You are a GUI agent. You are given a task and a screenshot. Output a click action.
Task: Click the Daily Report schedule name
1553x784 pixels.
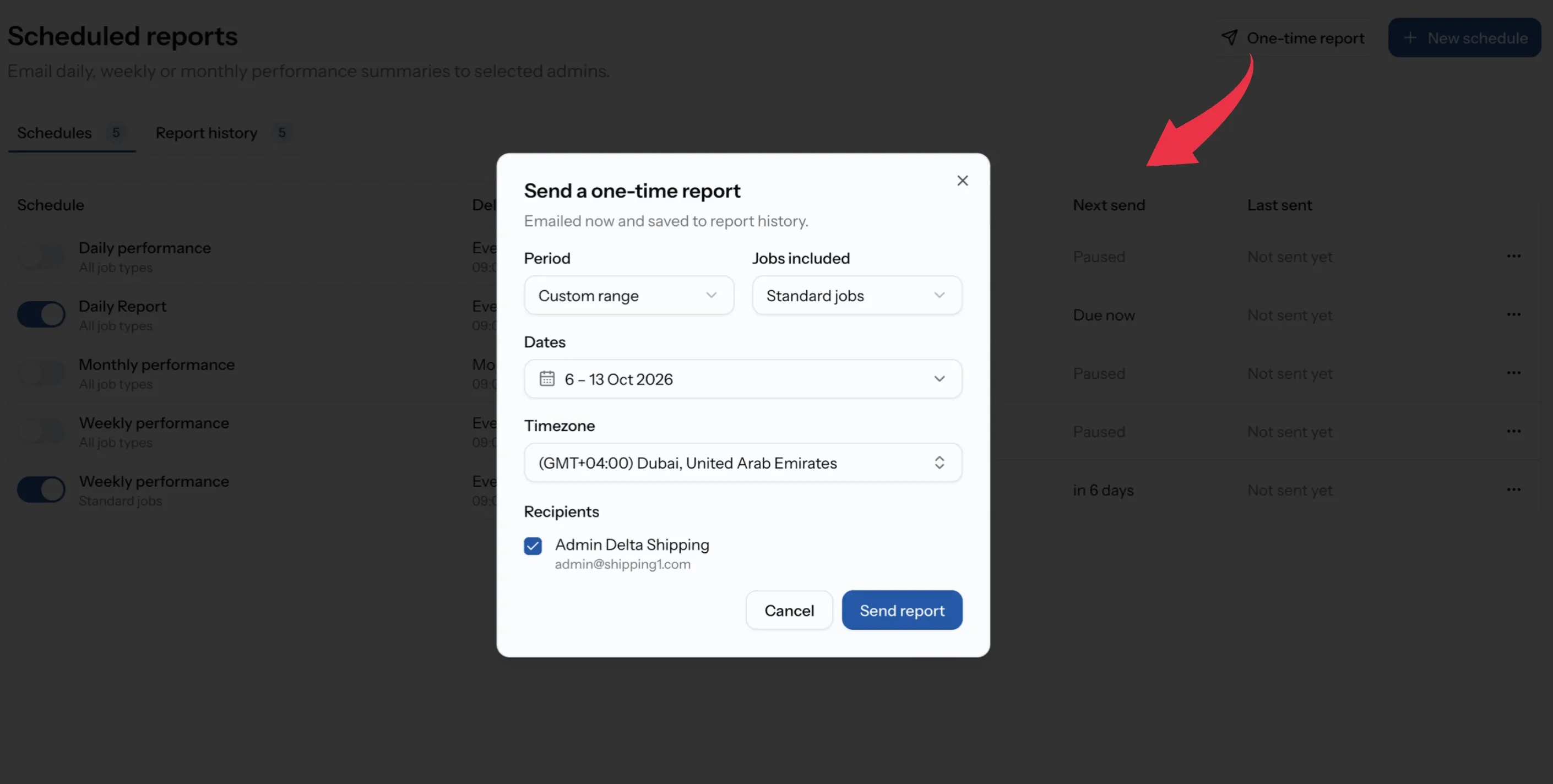click(x=122, y=306)
